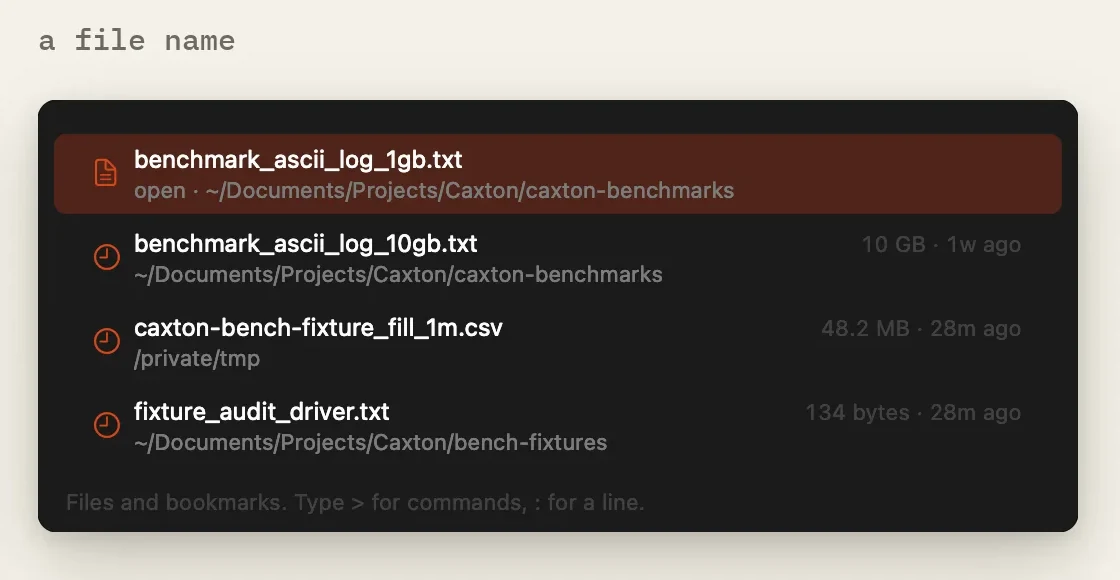Click the 'a file name' heading
This screenshot has height=580, width=1120.
click(137, 40)
